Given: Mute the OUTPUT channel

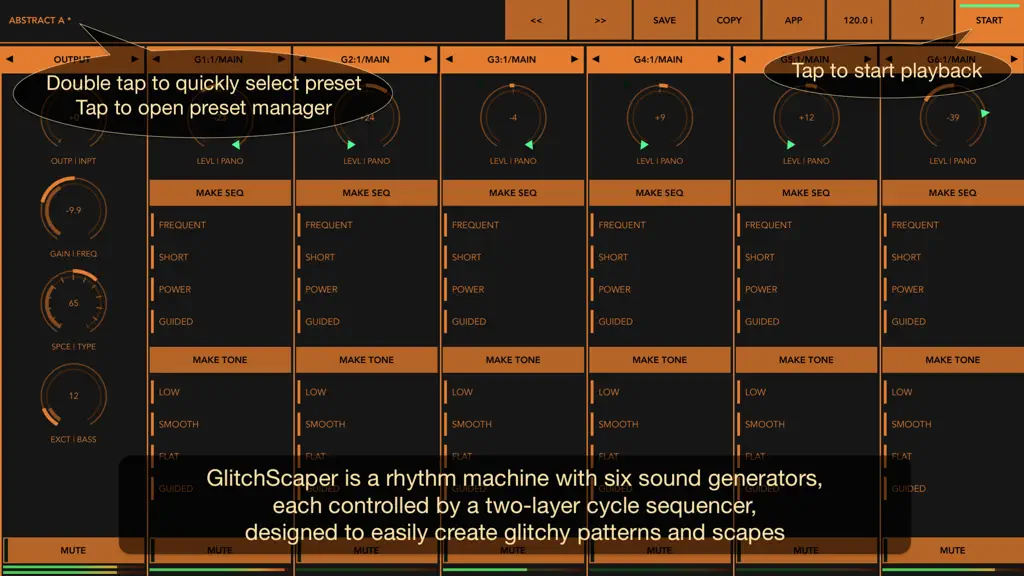Looking at the screenshot, I should [x=73, y=551].
